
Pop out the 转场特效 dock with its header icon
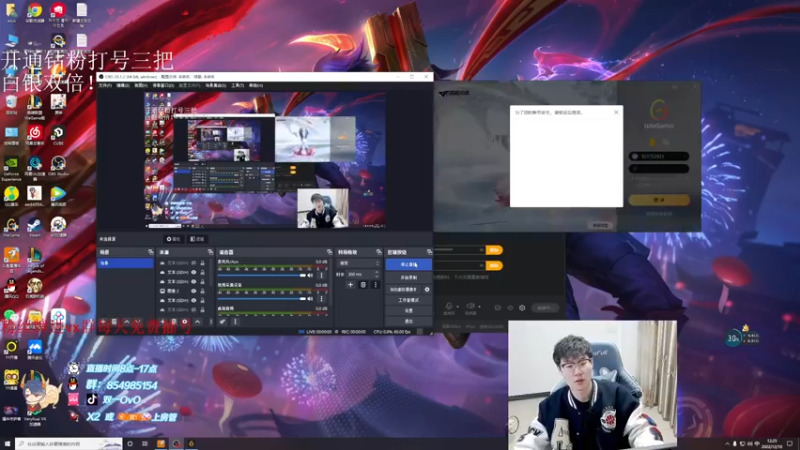click(379, 252)
